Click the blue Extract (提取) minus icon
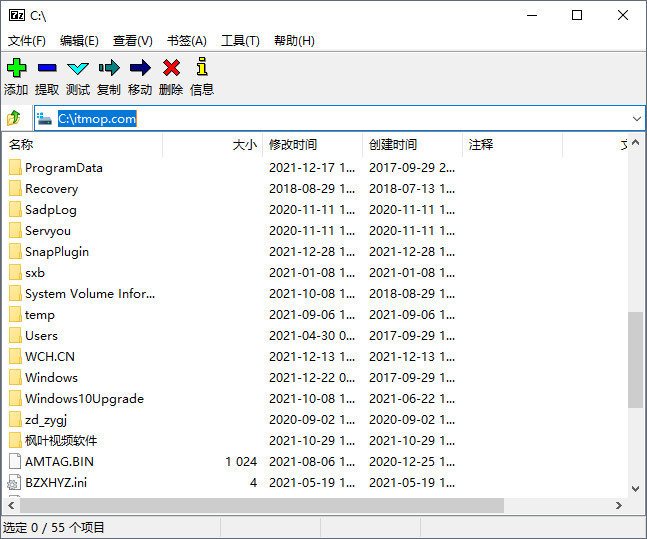The image size is (647, 539). (47, 68)
